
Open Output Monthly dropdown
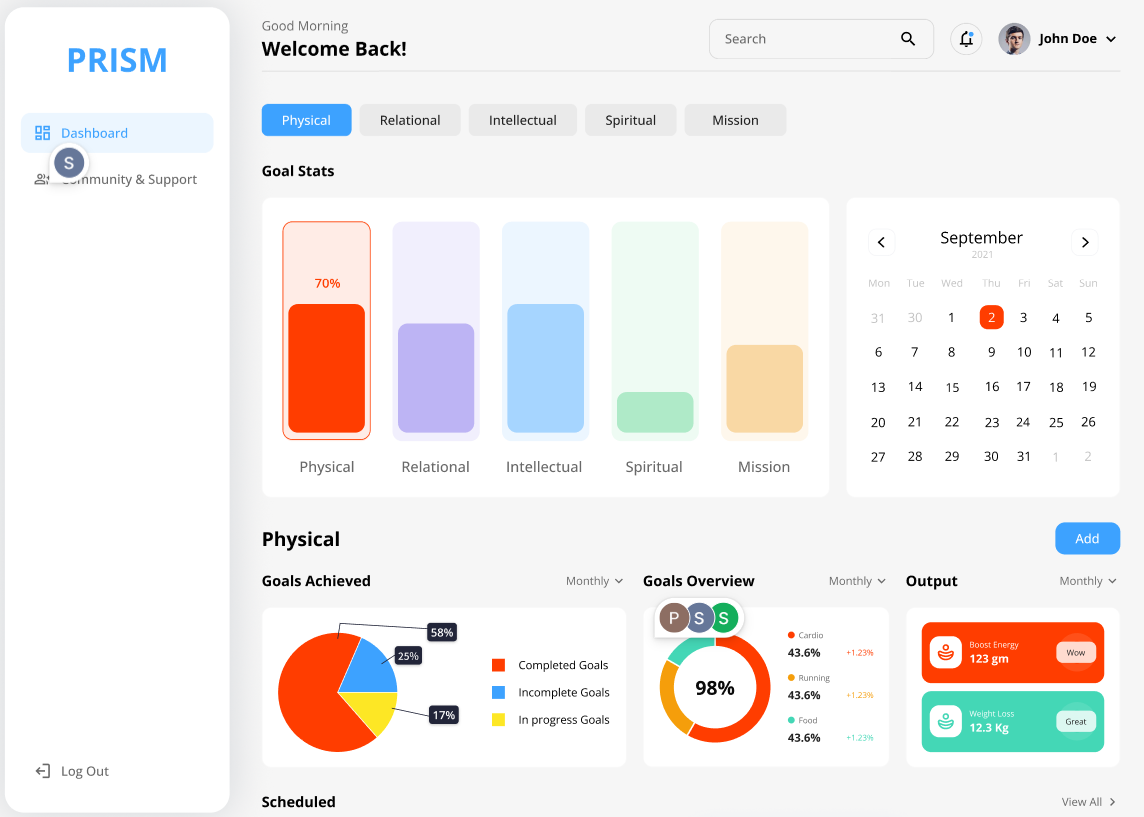coord(1088,581)
